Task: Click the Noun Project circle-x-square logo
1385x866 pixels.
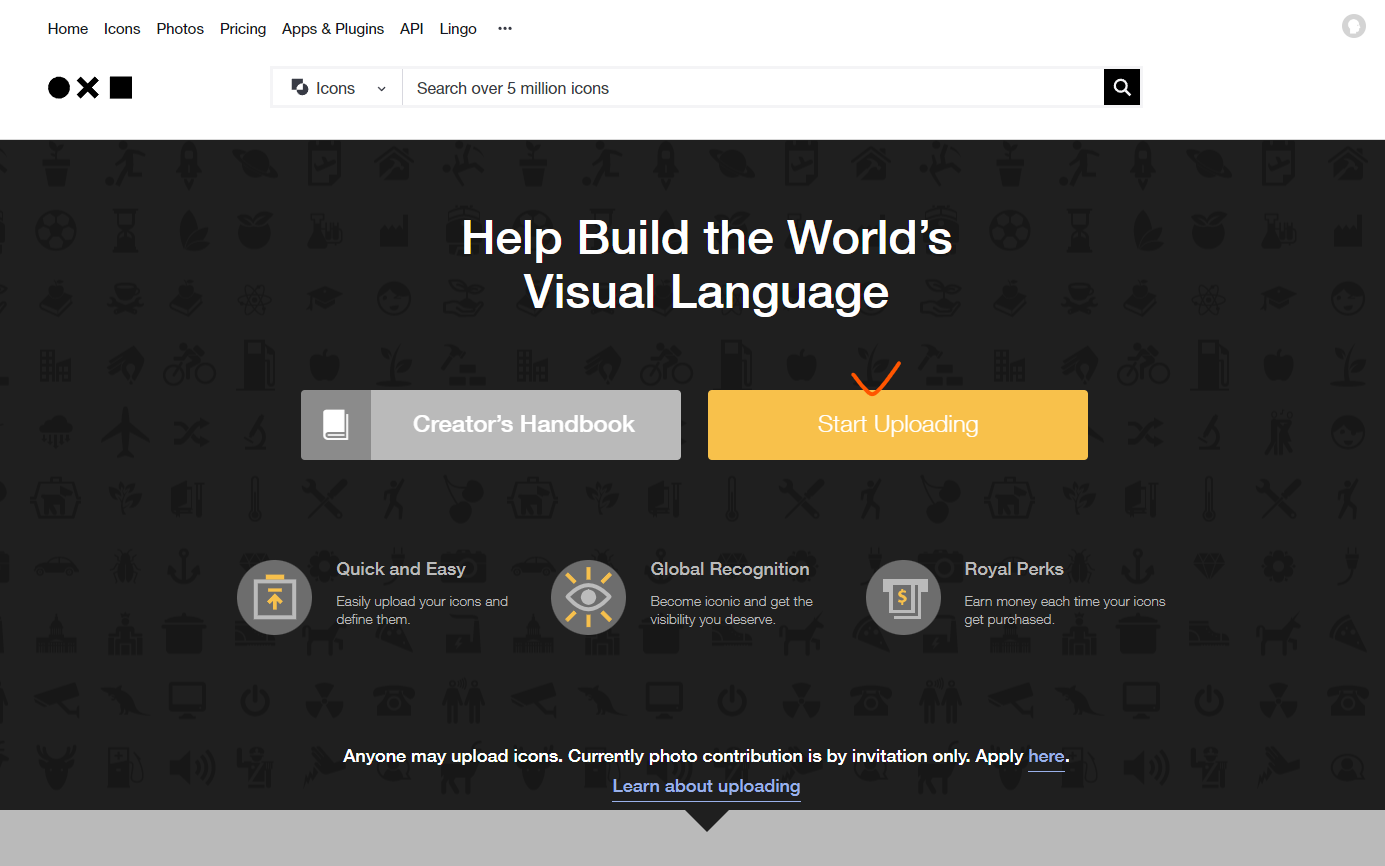Action: (90, 88)
